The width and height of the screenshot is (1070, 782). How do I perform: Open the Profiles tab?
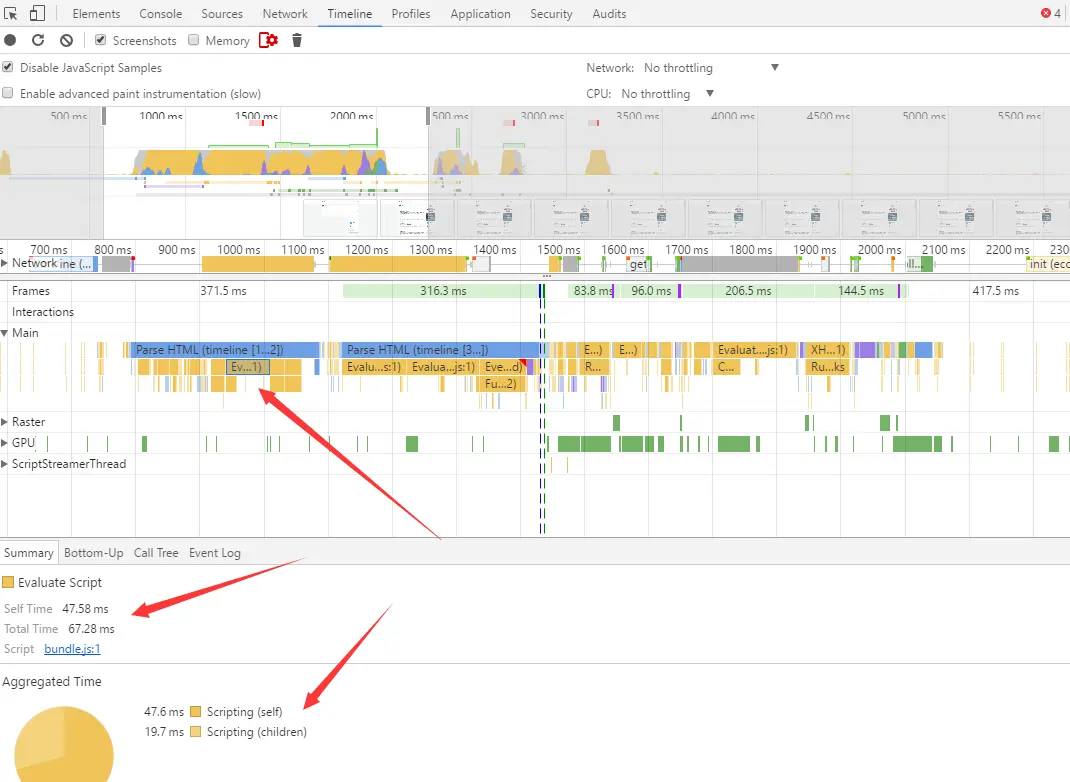(x=411, y=14)
